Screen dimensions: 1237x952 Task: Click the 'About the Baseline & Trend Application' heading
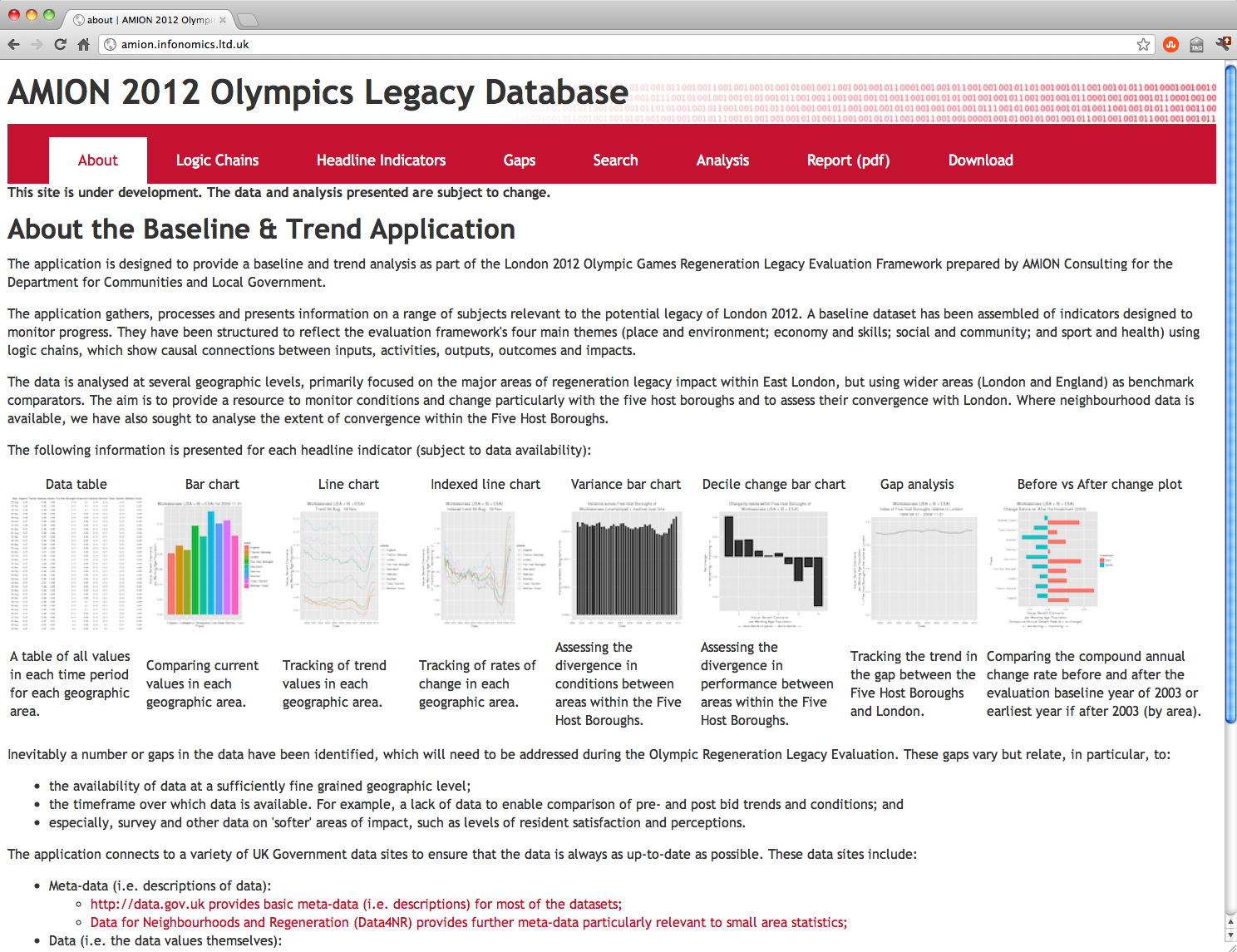point(261,229)
